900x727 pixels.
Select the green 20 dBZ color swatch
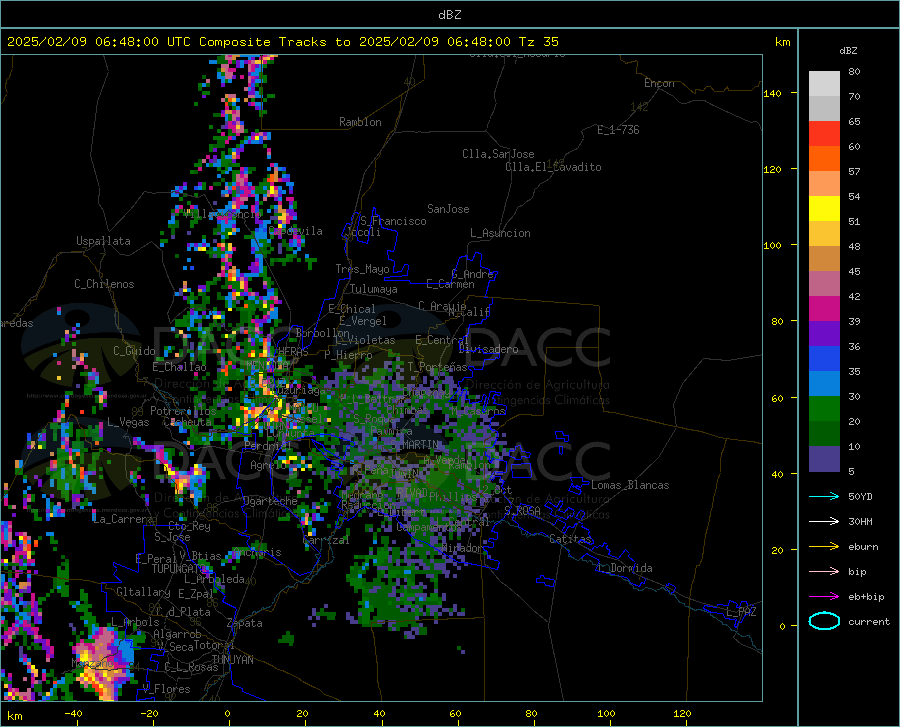pos(824,409)
